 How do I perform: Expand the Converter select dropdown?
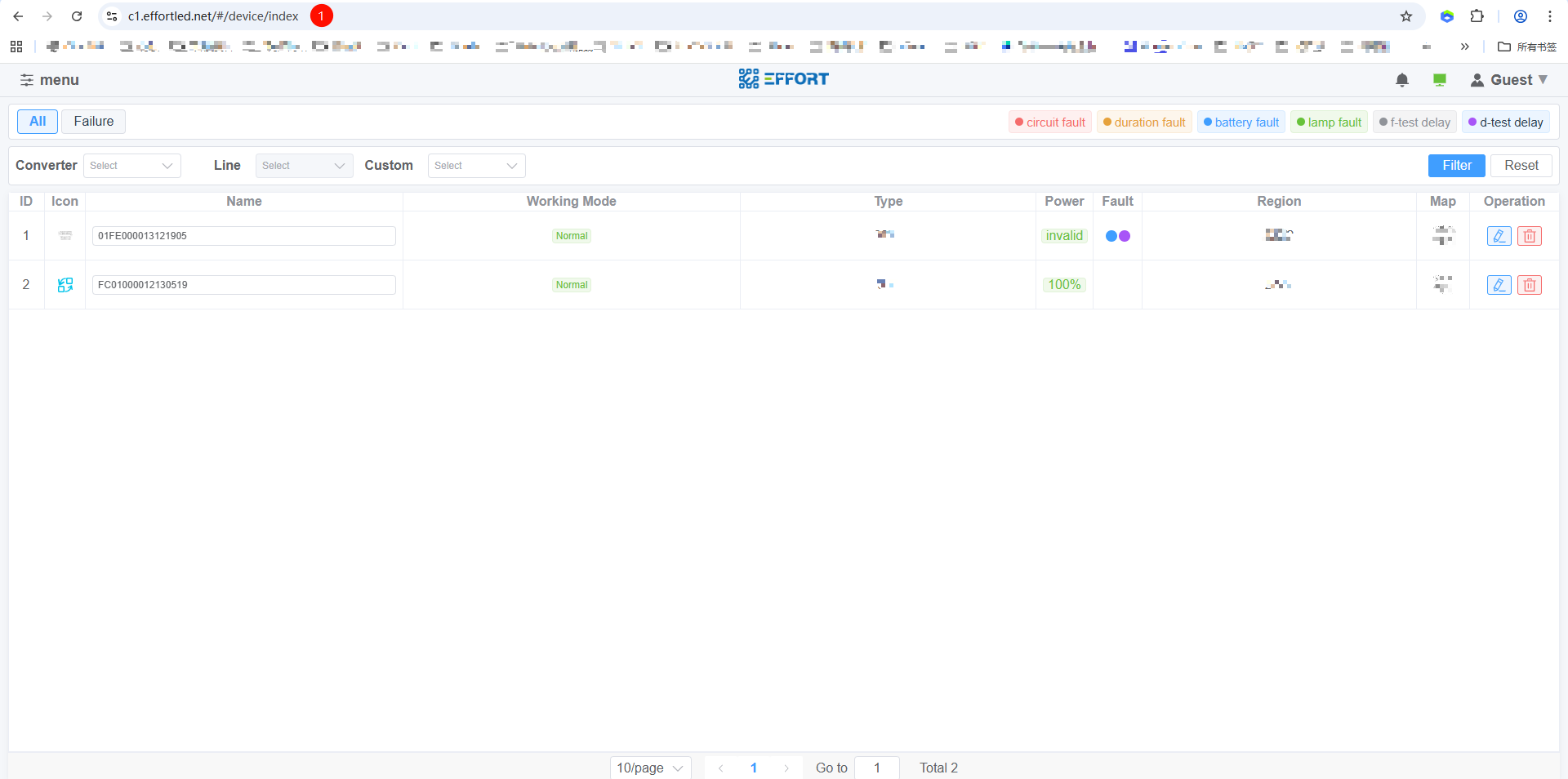pos(131,166)
